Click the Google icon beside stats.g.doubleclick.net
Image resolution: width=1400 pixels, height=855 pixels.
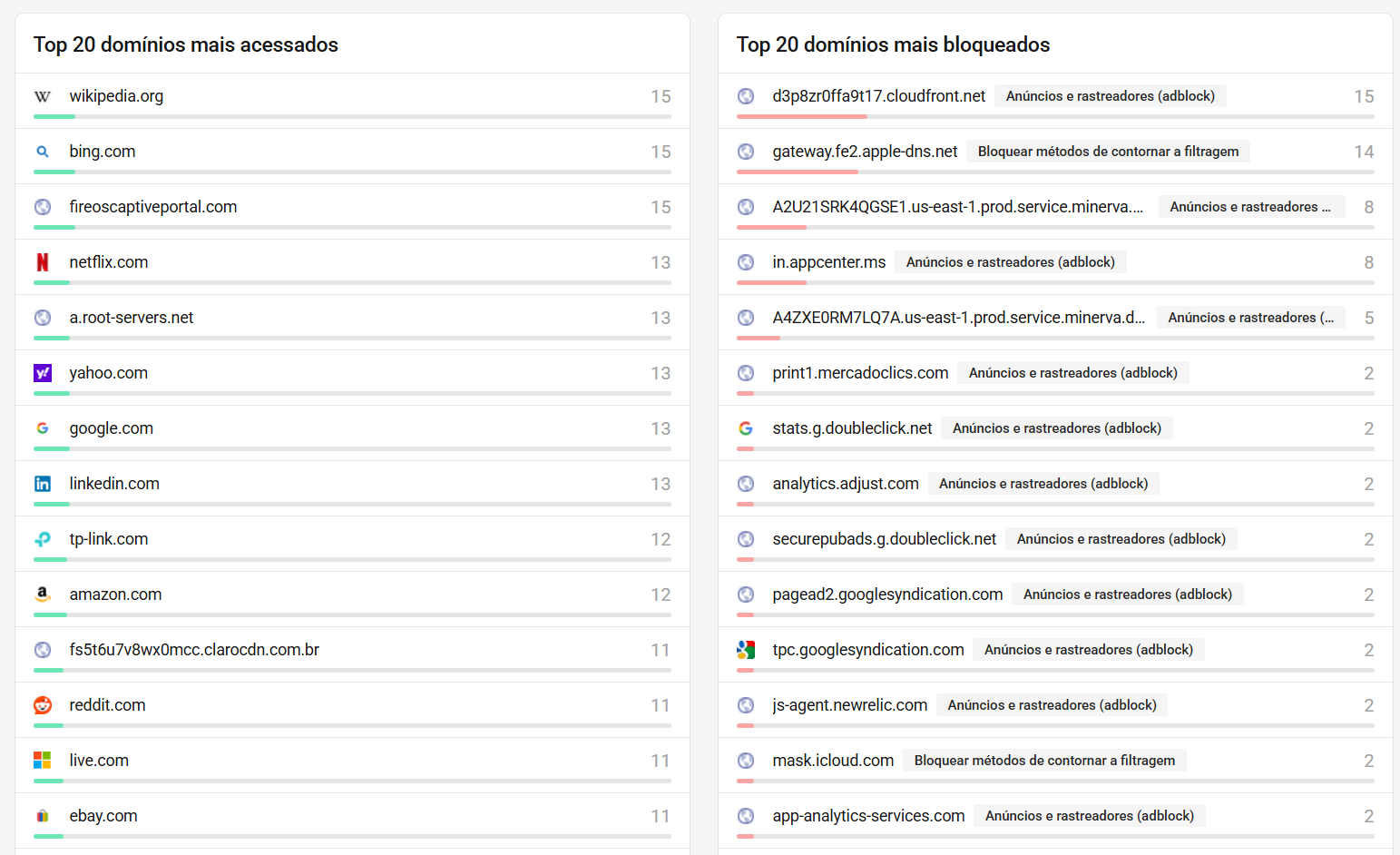746,428
